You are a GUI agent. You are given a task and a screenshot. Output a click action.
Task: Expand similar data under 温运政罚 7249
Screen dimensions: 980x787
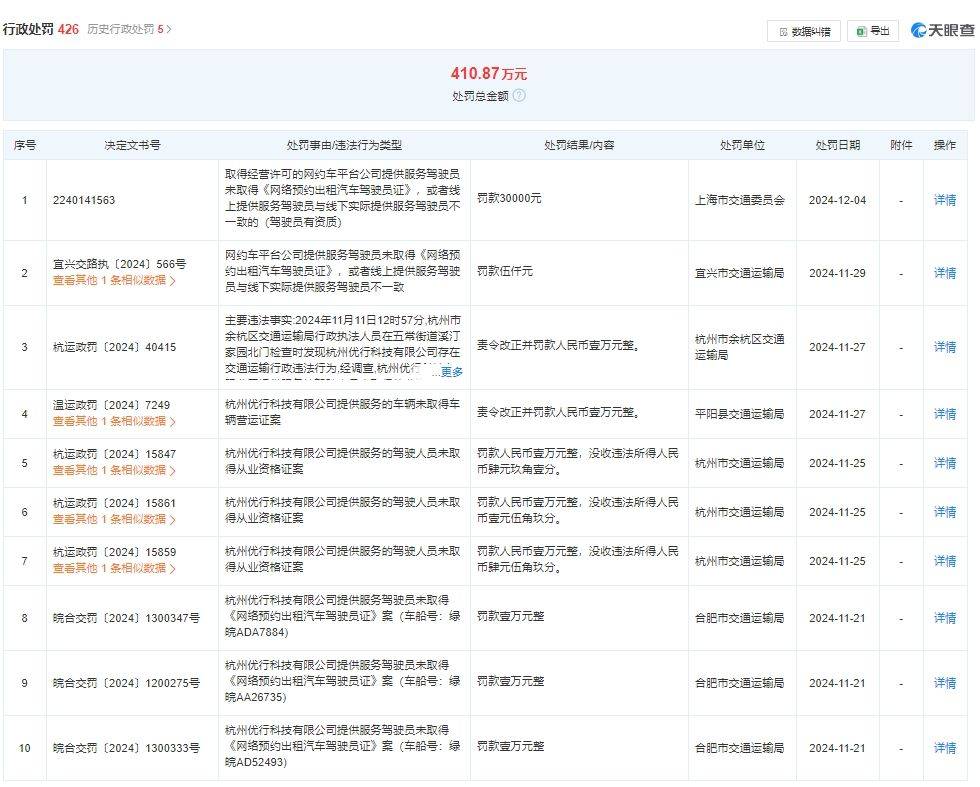click(x=114, y=421)
